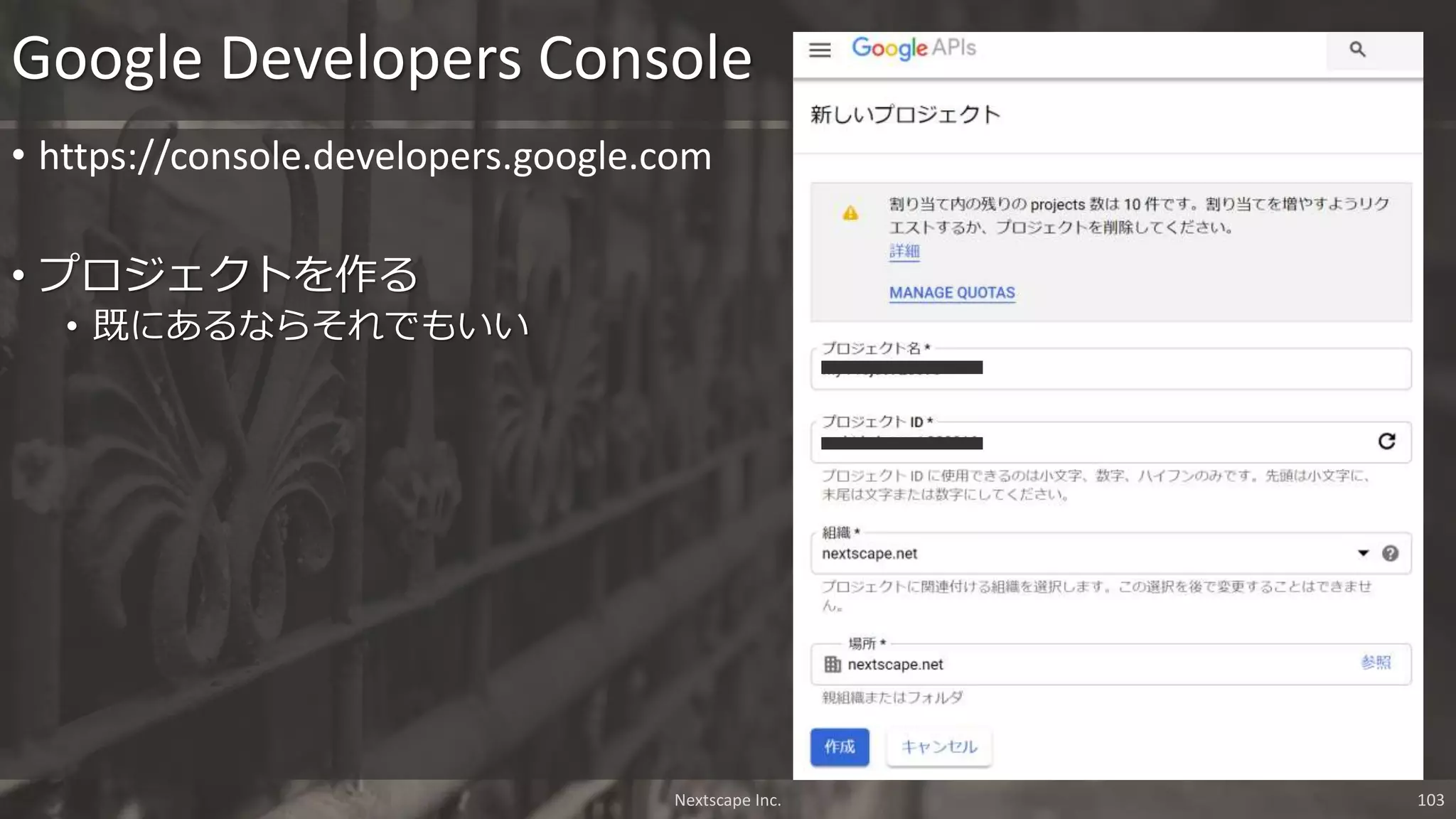Click the 親組織またはフォルダ helper text
Screen dimensions: 1456x819
pyautogui.click(x=892, y=697)
